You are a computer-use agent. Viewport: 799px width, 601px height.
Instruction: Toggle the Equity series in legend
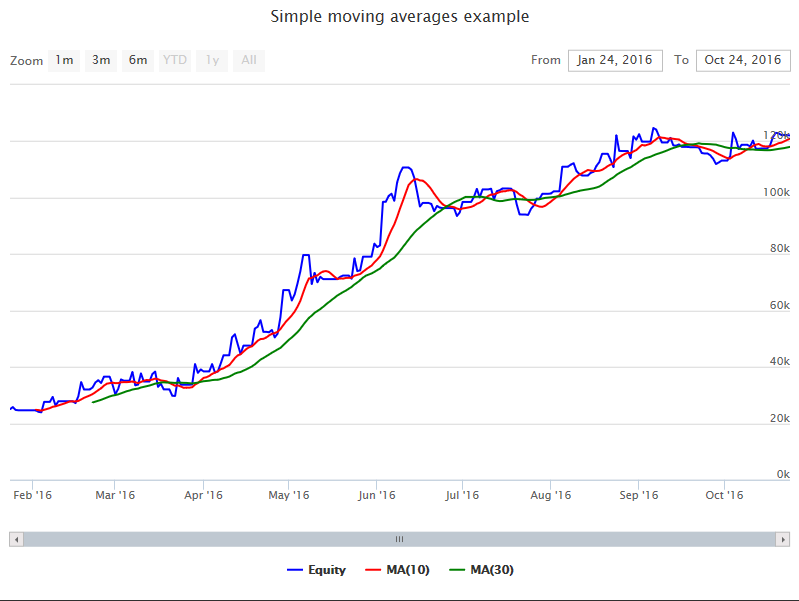[x=316, y=570]
